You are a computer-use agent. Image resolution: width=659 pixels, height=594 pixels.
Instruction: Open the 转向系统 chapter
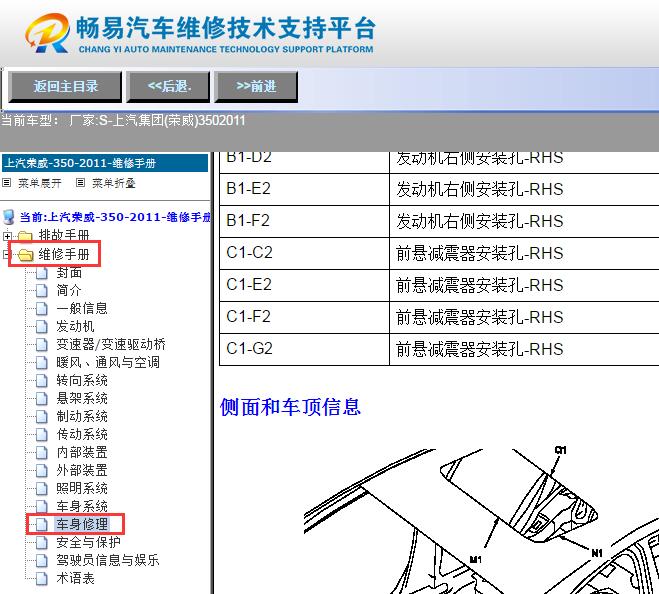pos(82,380)
